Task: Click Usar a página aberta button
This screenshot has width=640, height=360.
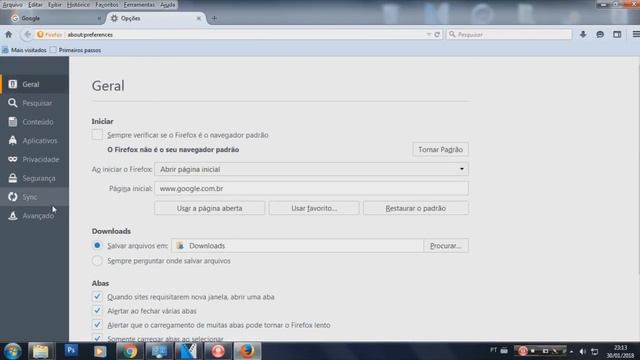Action: pos(209,208)
